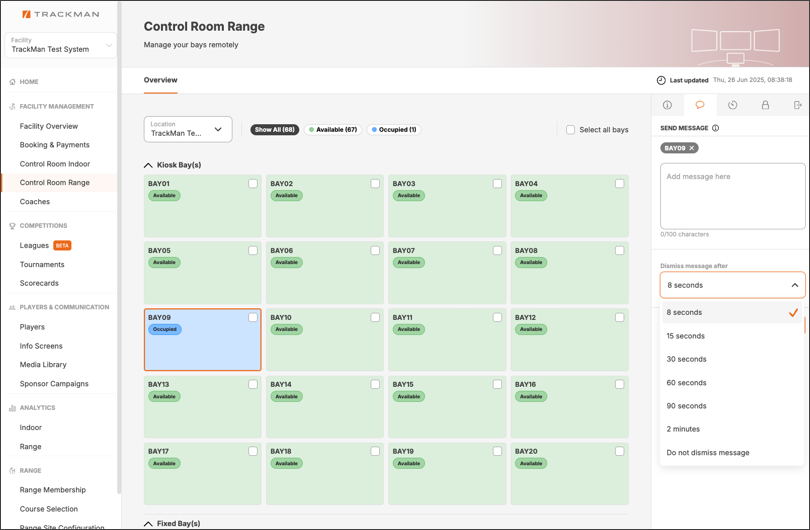Switch to the Overview tab
810x530 pixels.
(x=160, y=80)
